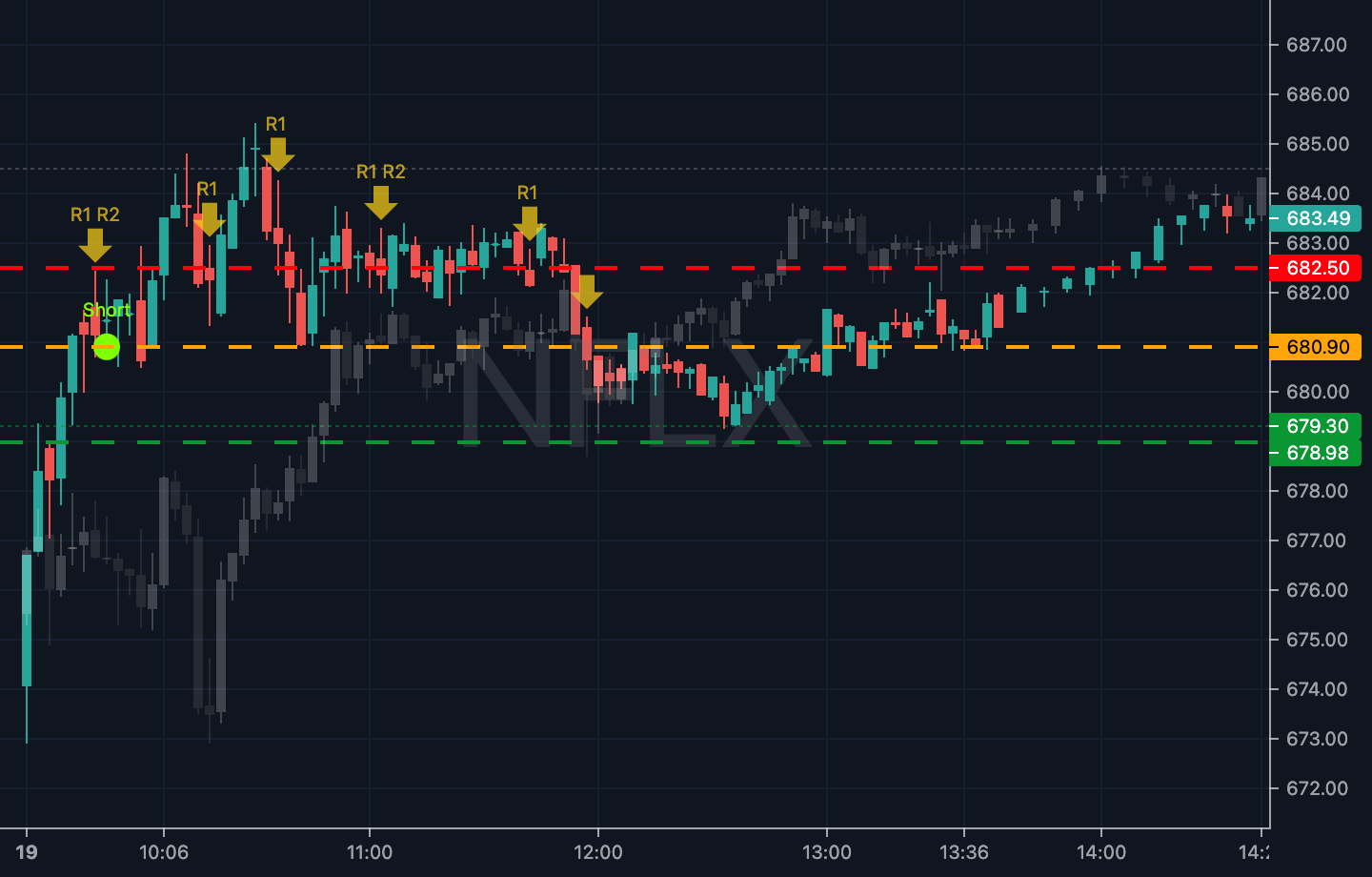Click the R1 R2 arrow above the Short marker

point(95,244)
